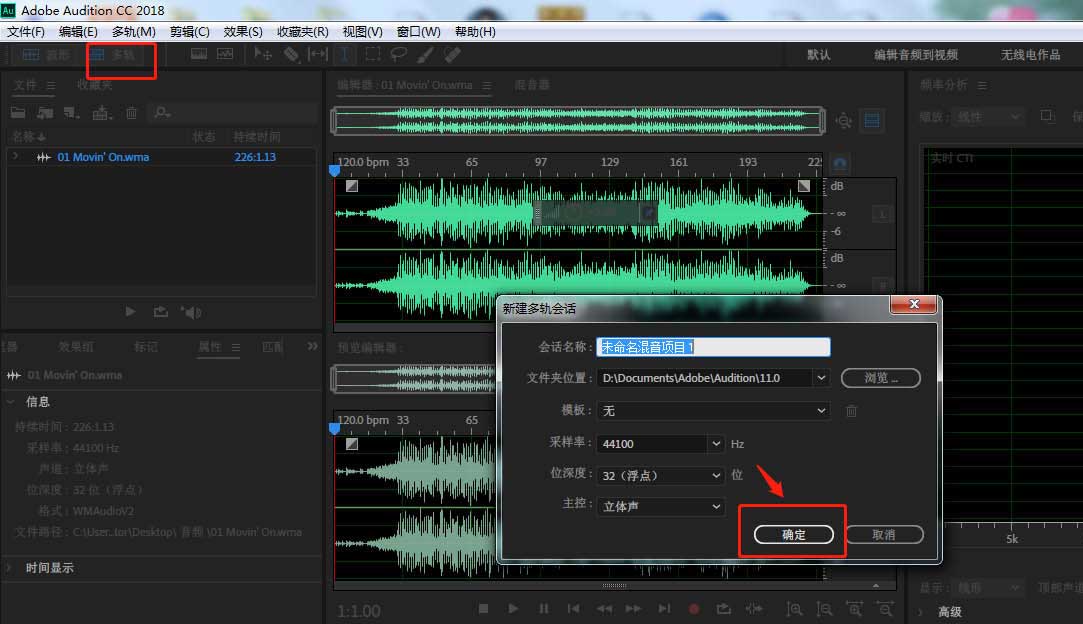The image size is (1083, 624).
Task: Collapse the 信息 section
Action: [11, 401]
